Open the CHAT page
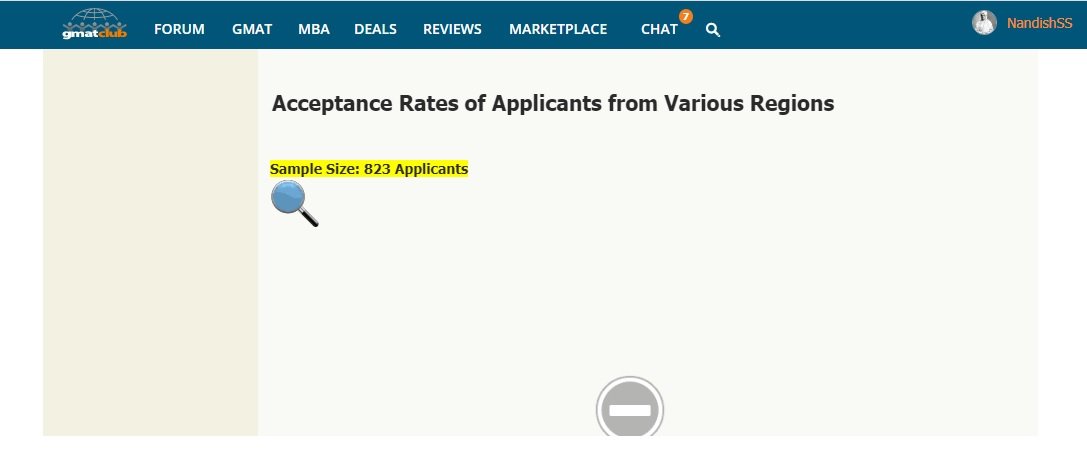The height and width of the screenshot is (460, 1087). coord(659,29)
